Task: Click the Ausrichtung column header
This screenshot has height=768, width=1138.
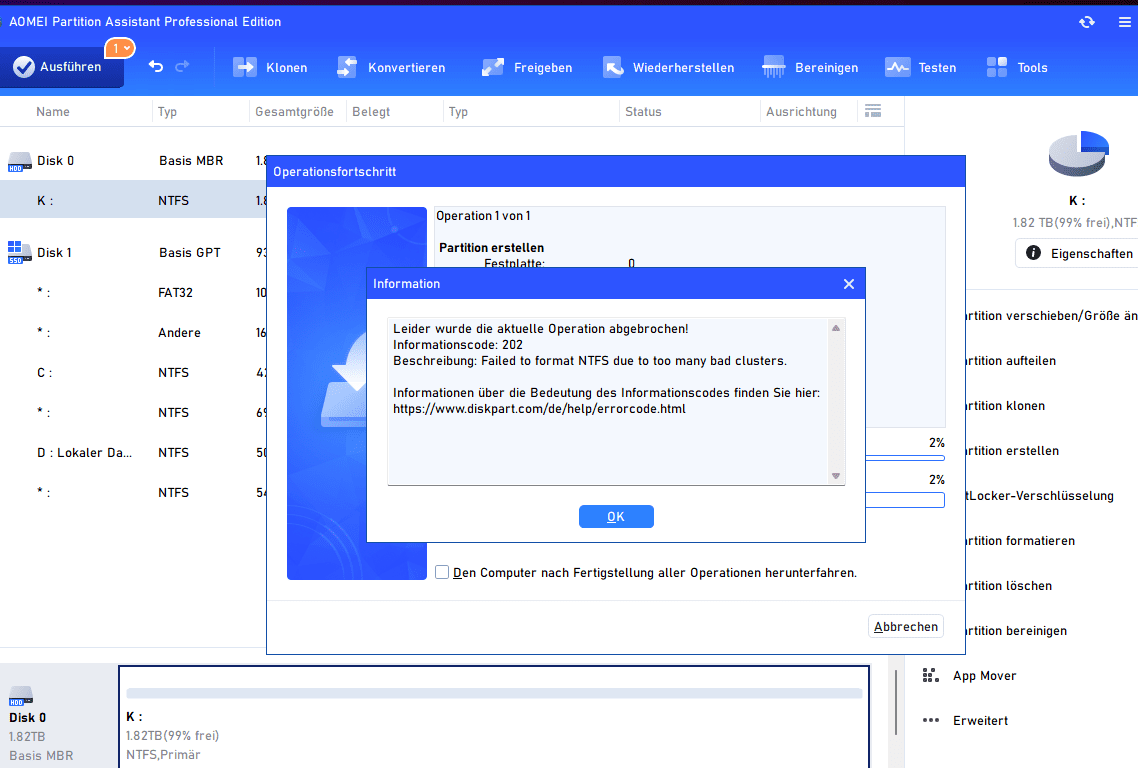Action: coord(801,112)
